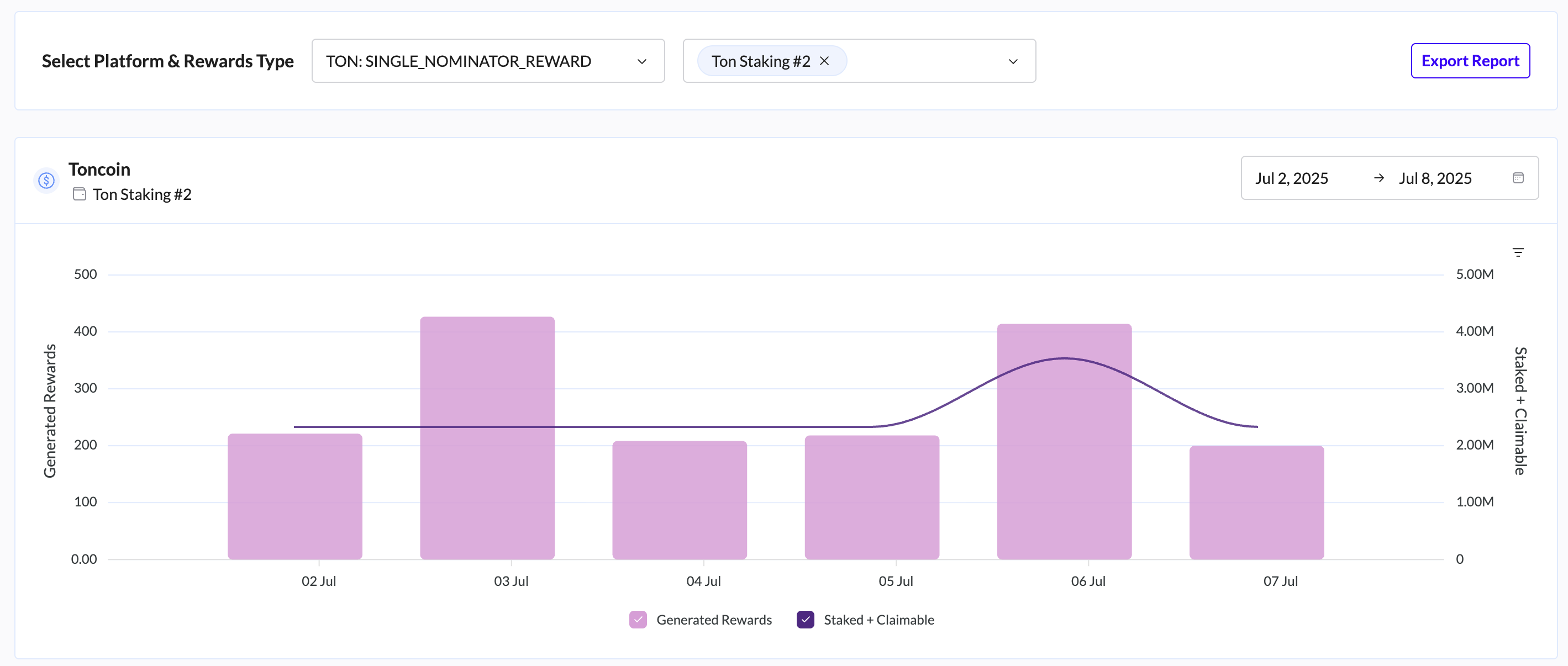Remove the Ton Staking #2 chip

[824, 61]
